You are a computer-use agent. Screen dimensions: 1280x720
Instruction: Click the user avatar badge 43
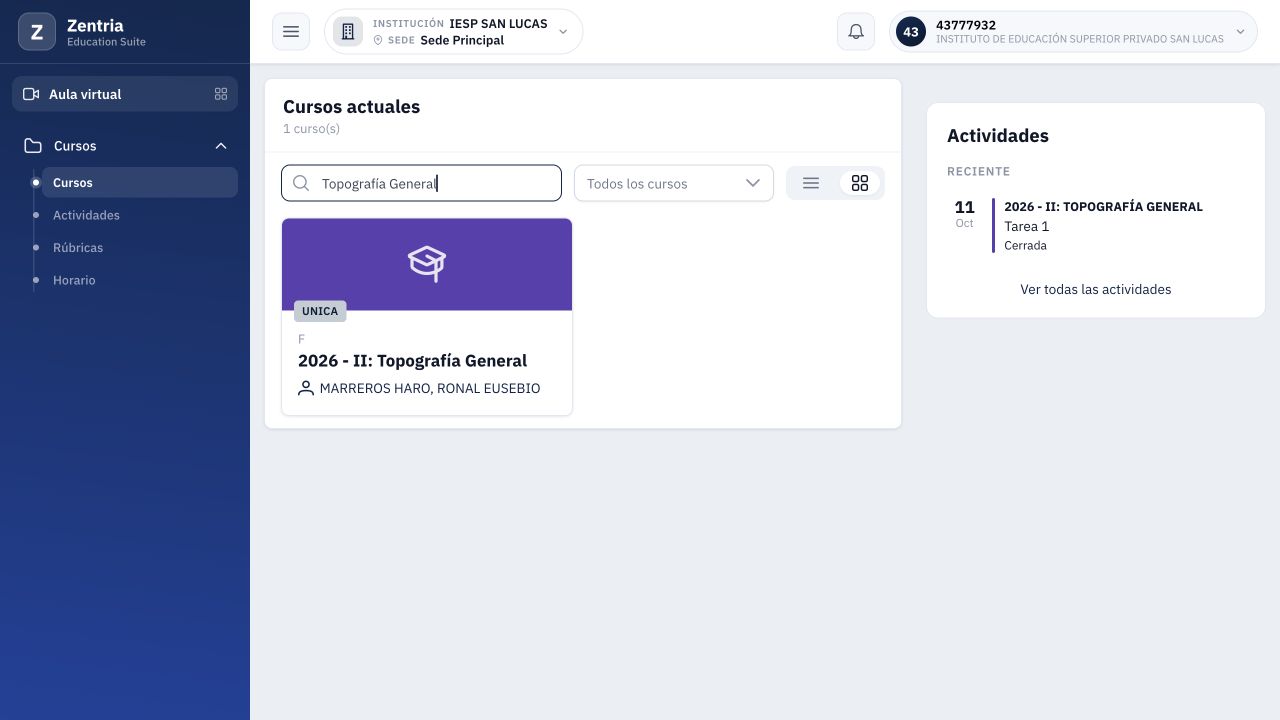(911, 32)
